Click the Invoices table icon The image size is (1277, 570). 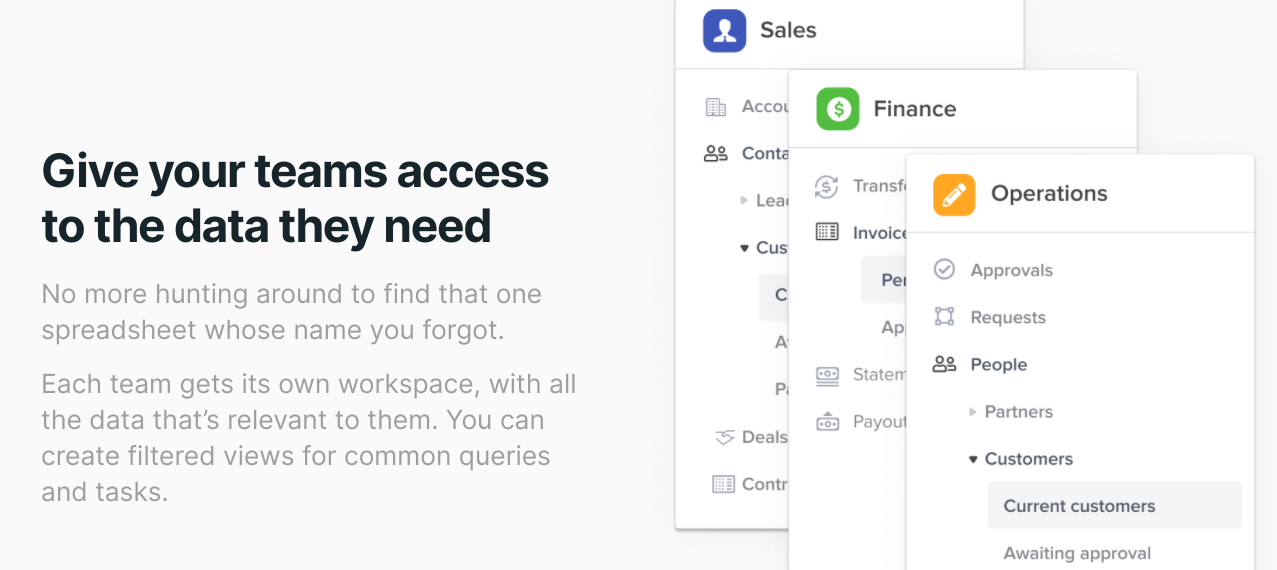827,233
